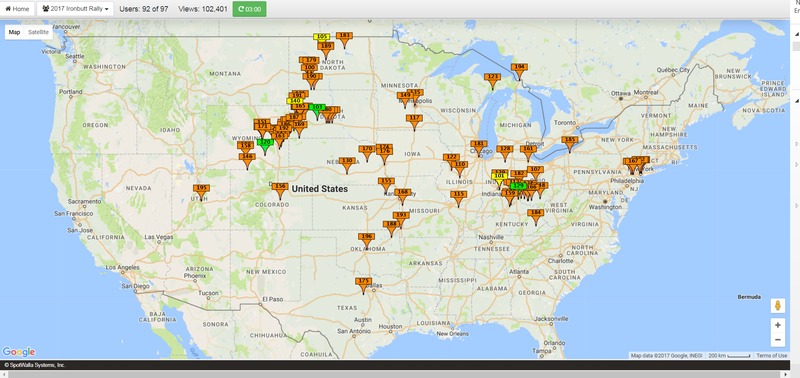Select the Street View pegman icon
The width and height of the screenshot is (800, 378).
click(x=778, y=306)
